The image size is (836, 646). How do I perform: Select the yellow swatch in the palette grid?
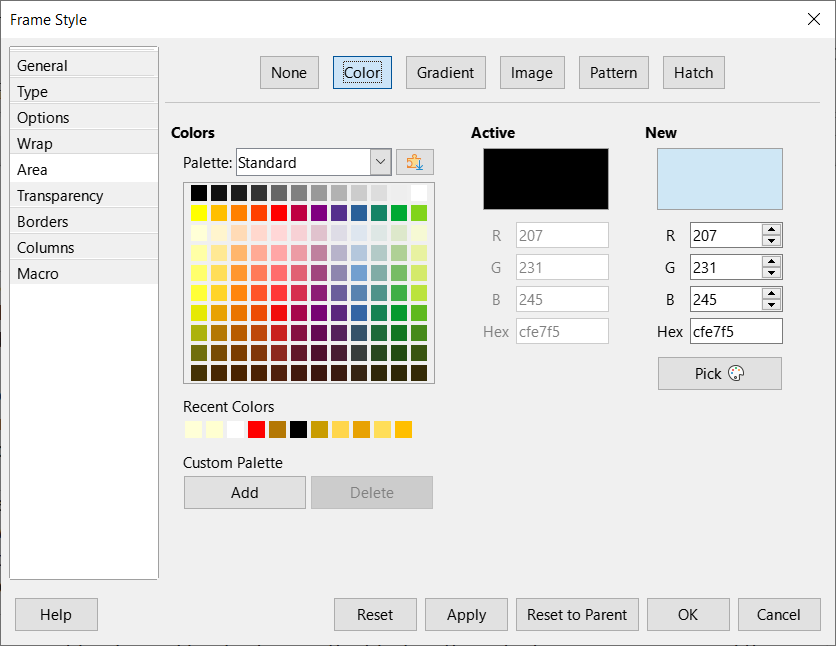coord(199,213)
